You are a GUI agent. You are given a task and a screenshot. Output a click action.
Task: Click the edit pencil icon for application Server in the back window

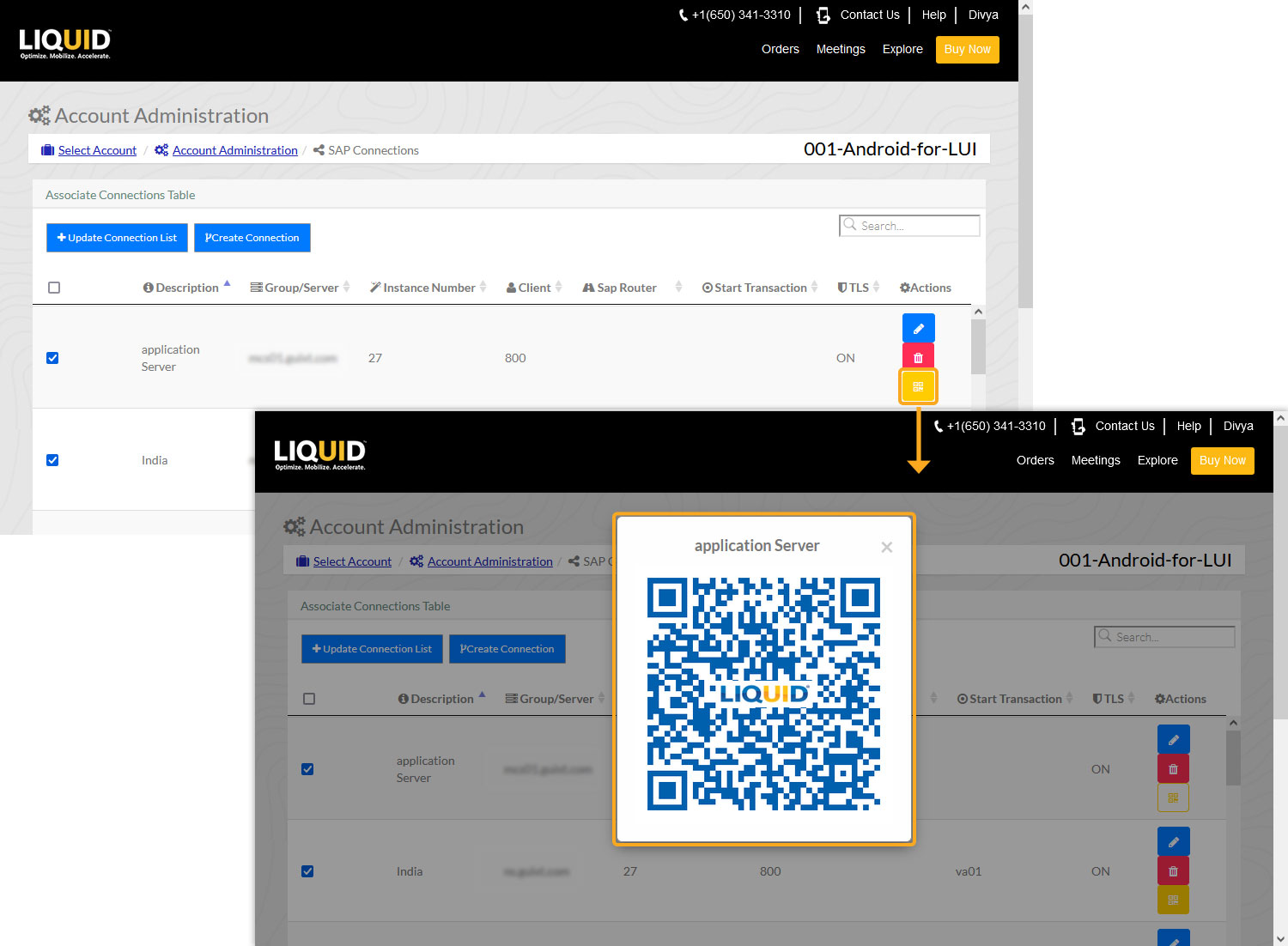coord(918,328)
